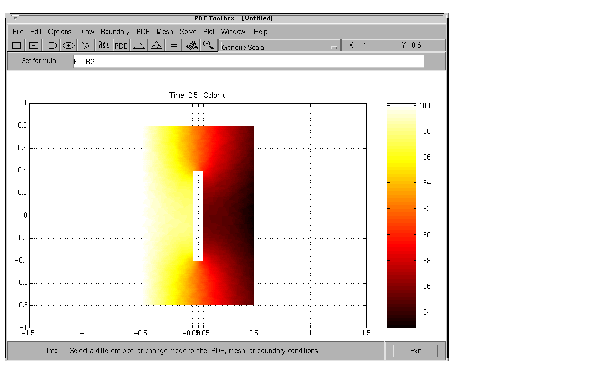Select the draw ellipse tool
Image resolution: width=603 pixels, height=365 pixels.
[51, 45]
